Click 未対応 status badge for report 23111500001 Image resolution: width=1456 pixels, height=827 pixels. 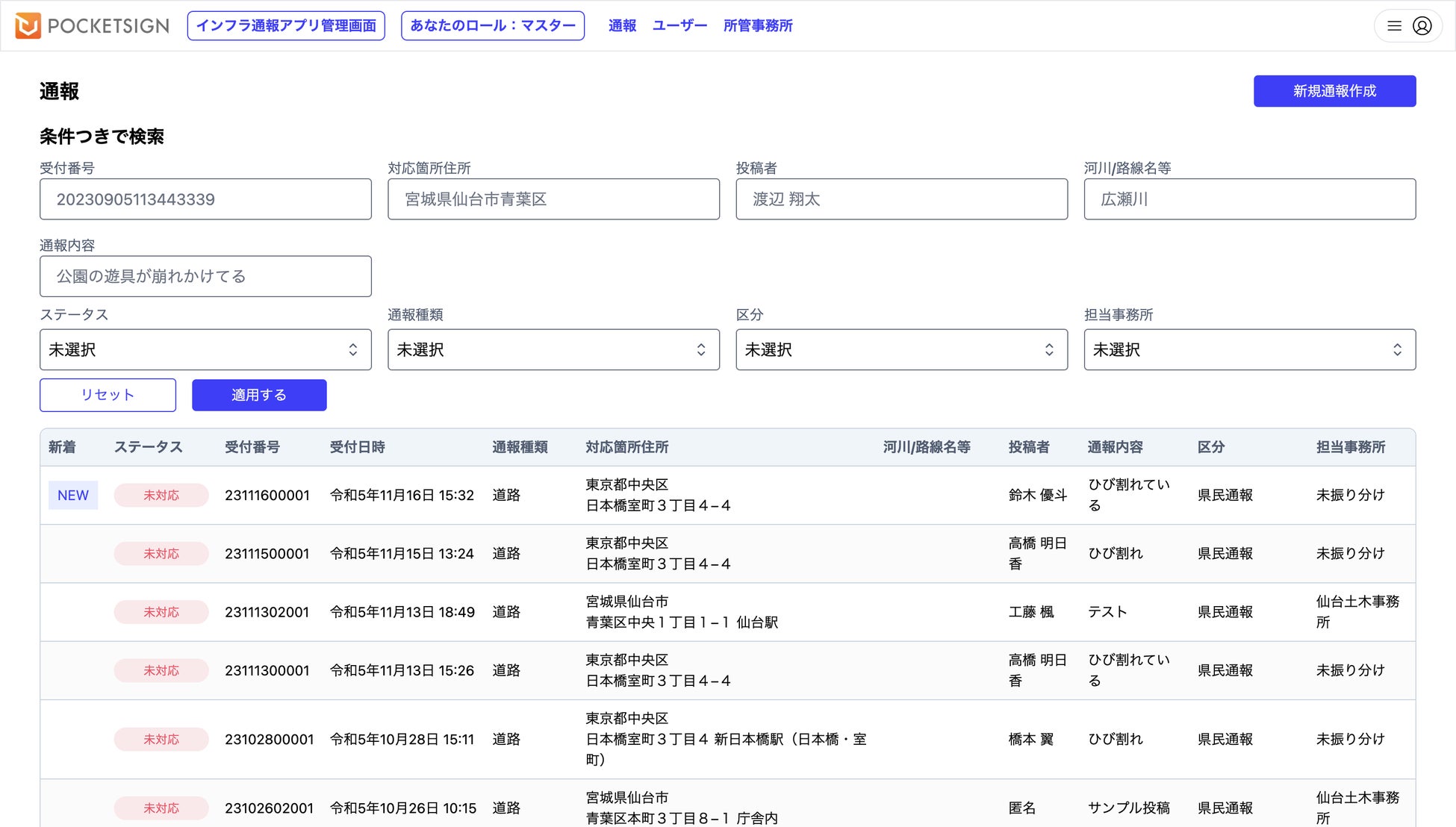tap(161, 554)
